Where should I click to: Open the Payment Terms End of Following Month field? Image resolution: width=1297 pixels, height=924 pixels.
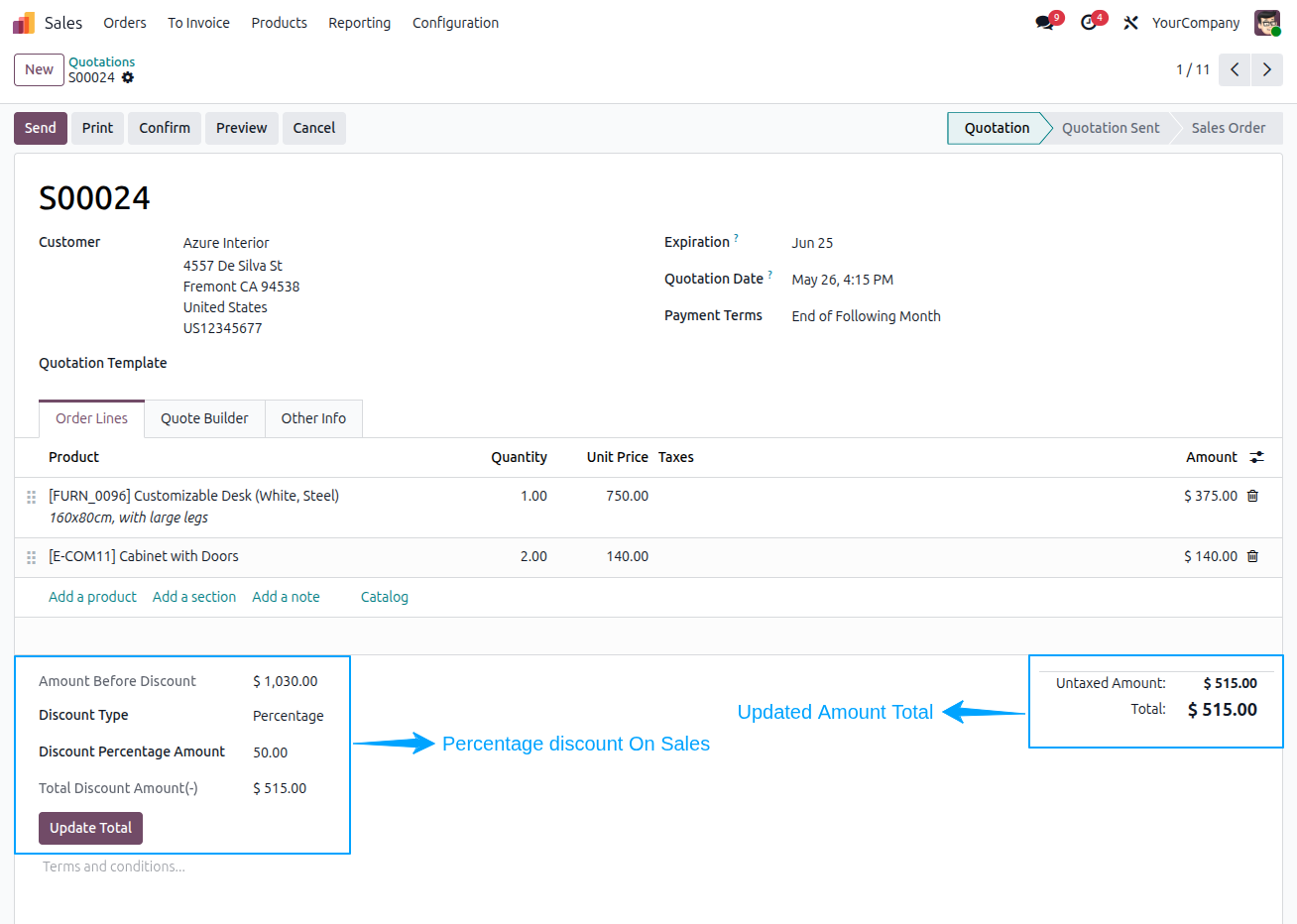(x=866, y=316)
